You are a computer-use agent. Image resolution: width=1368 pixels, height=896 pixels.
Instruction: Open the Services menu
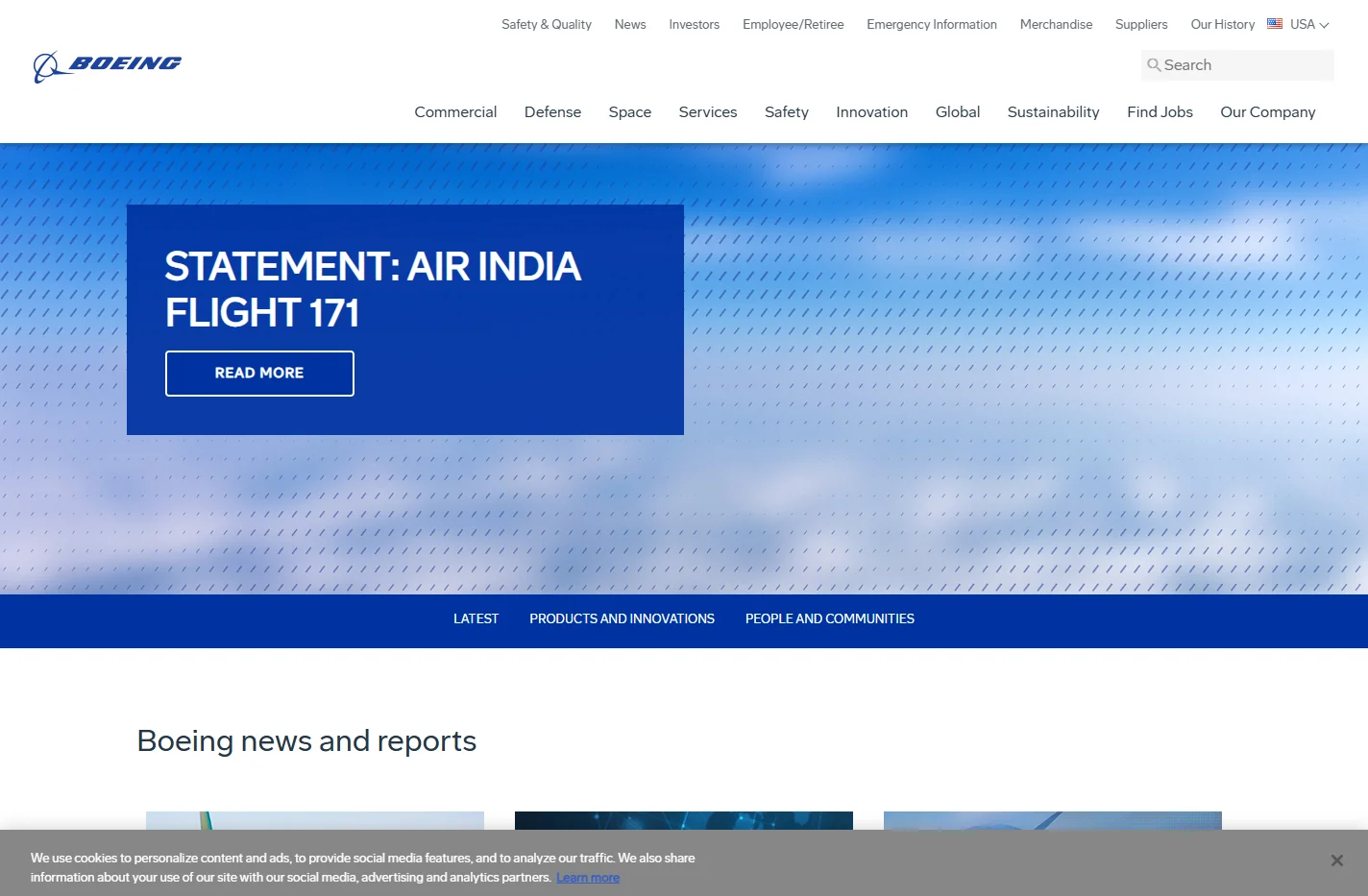708,112
